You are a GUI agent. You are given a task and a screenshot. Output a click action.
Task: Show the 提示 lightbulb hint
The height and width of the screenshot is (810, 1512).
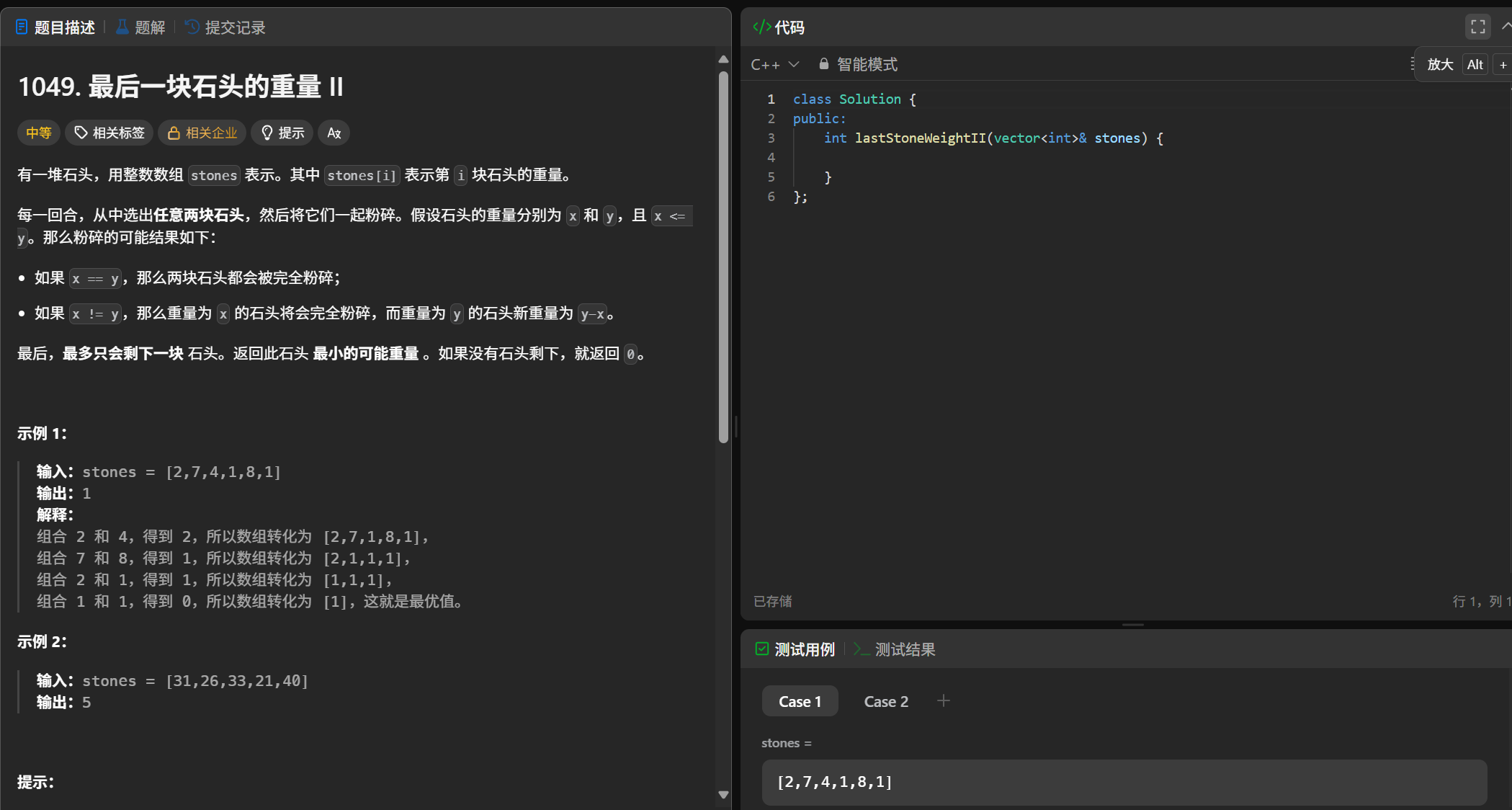(x=282, y=133)
